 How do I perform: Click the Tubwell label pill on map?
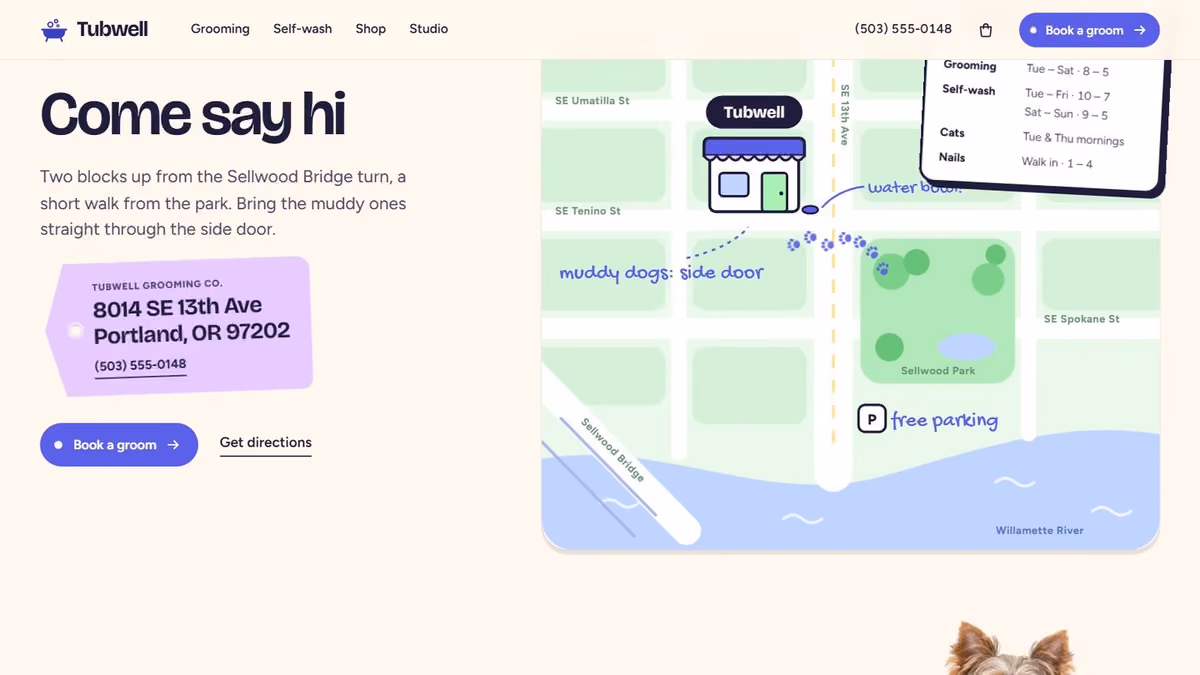point(754,112)
